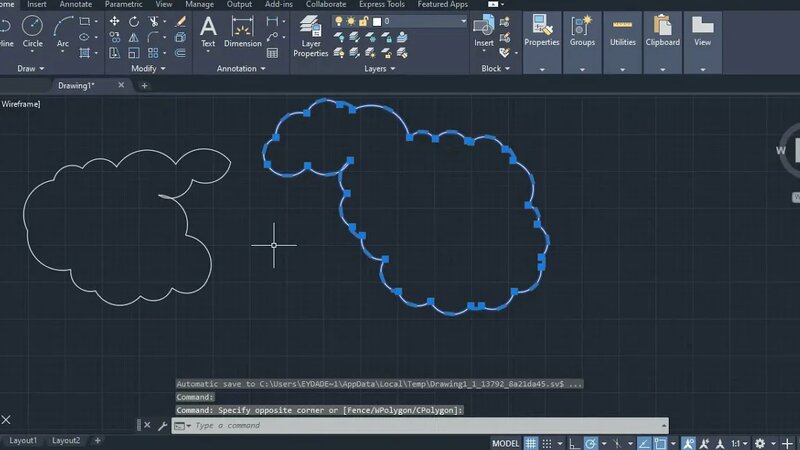
Task: Expand the Modify panel
Action: pos(148,68)
